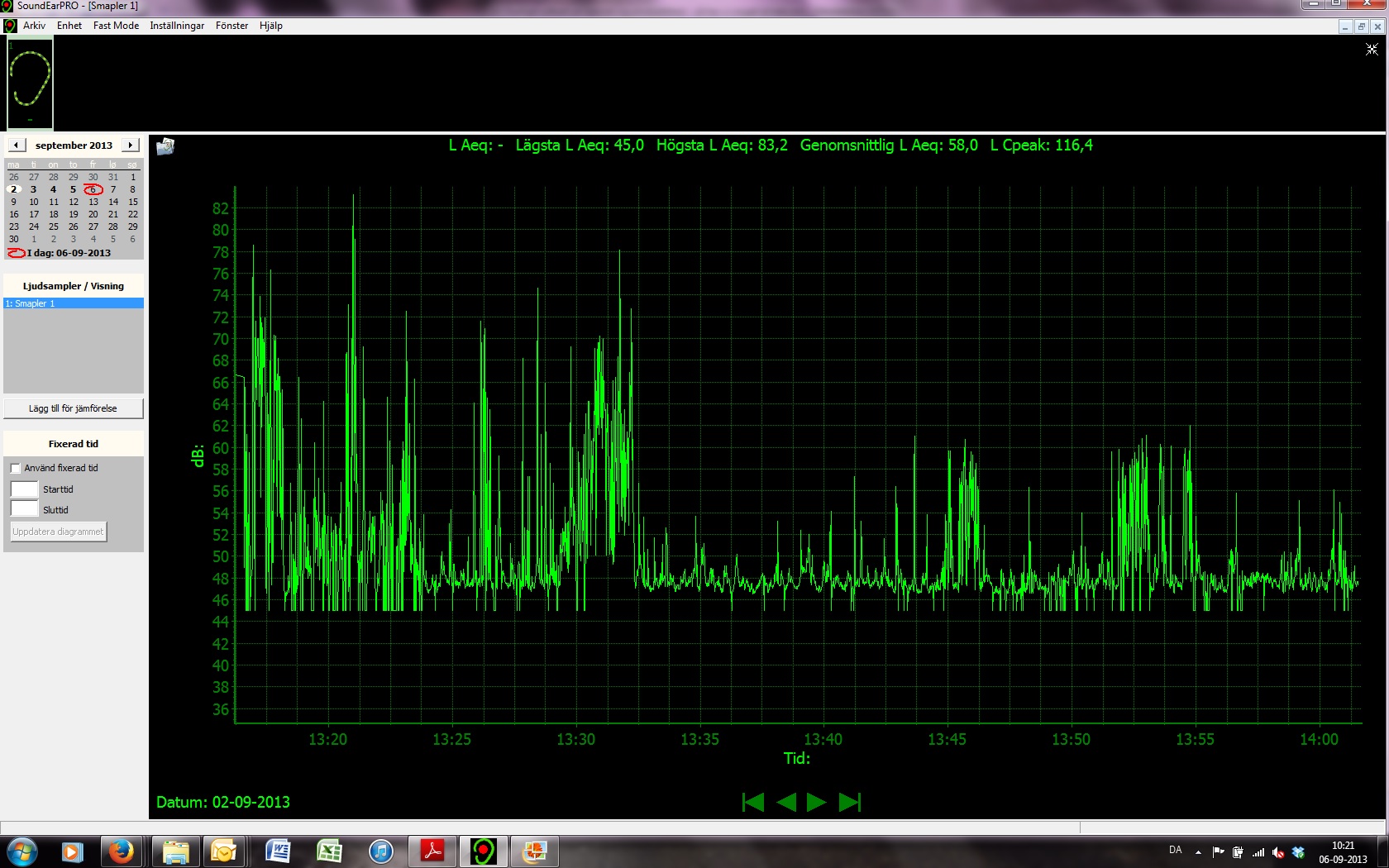1389x868 pixels.
Task: Open the Fast Mode menu
Action: point(116,26)
